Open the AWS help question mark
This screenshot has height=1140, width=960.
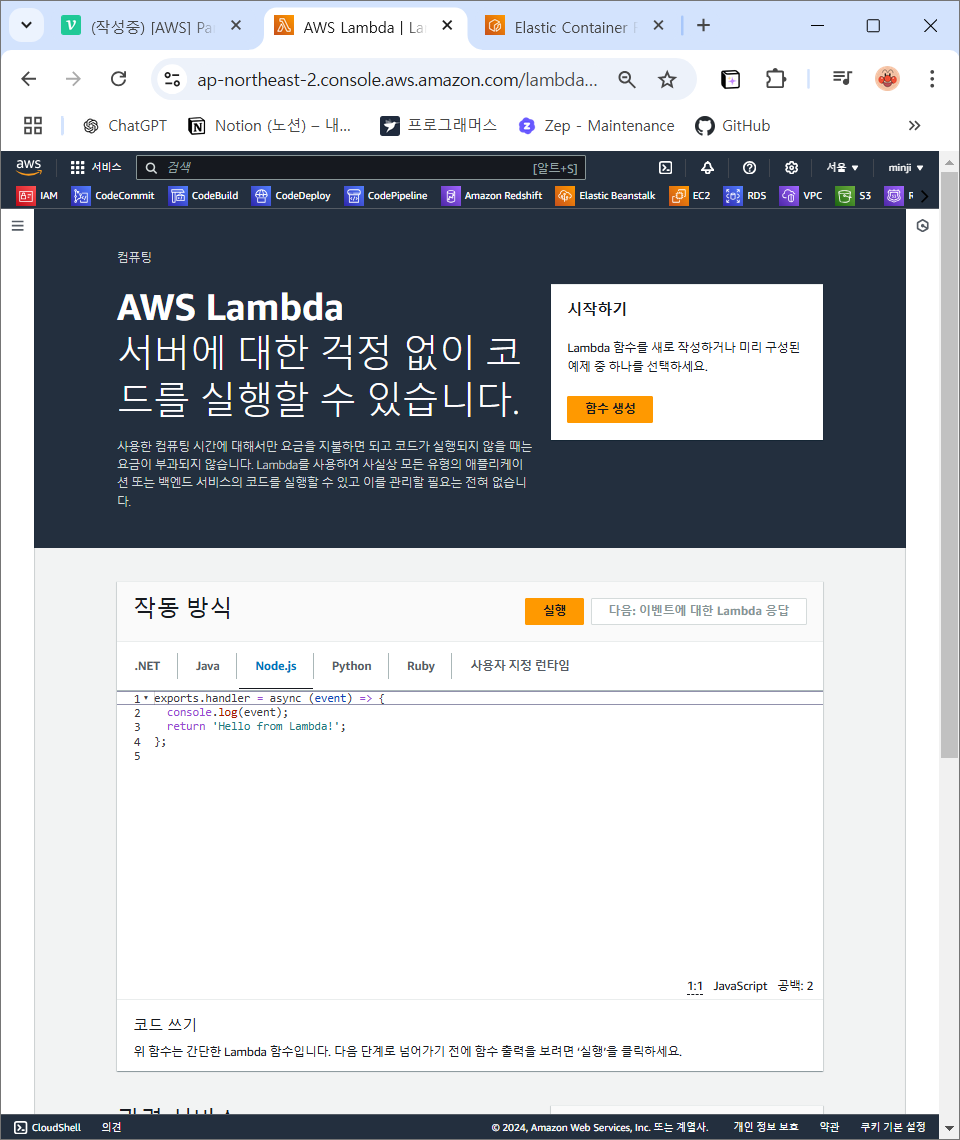749,167
